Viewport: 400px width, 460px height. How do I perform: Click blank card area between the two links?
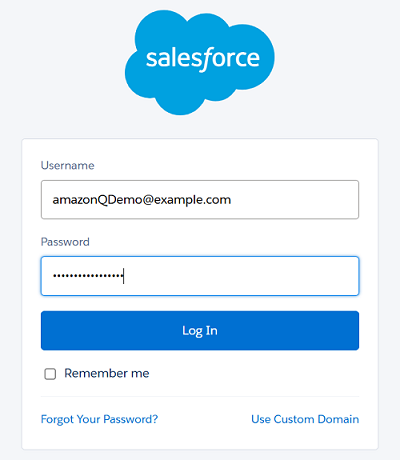point(204,419)
